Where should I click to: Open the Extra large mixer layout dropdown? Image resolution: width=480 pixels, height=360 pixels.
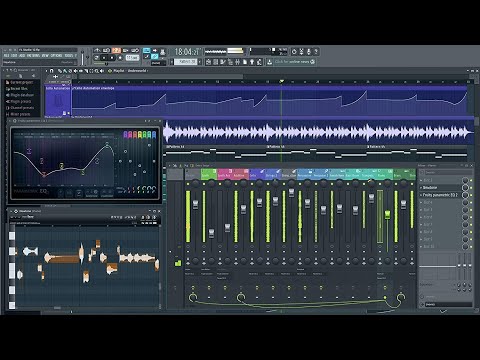[x=204, y=166]
